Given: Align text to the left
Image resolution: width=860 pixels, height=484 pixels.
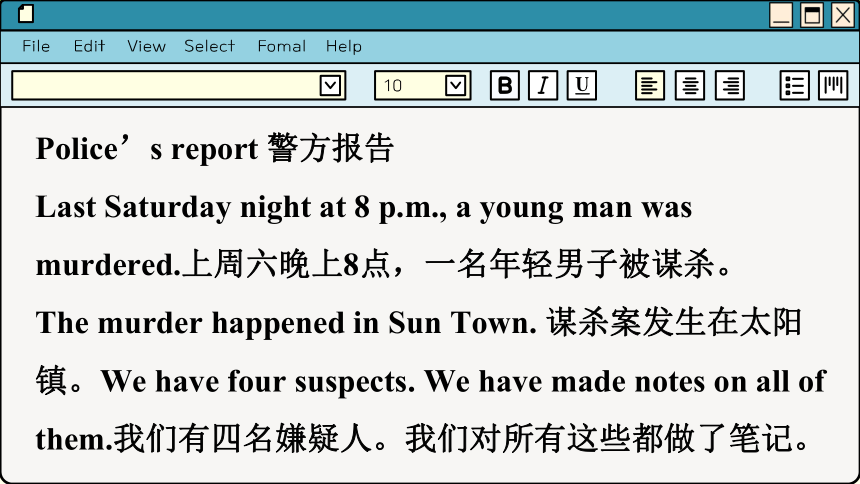Looking at the screenshot, I should pos(650,86).
